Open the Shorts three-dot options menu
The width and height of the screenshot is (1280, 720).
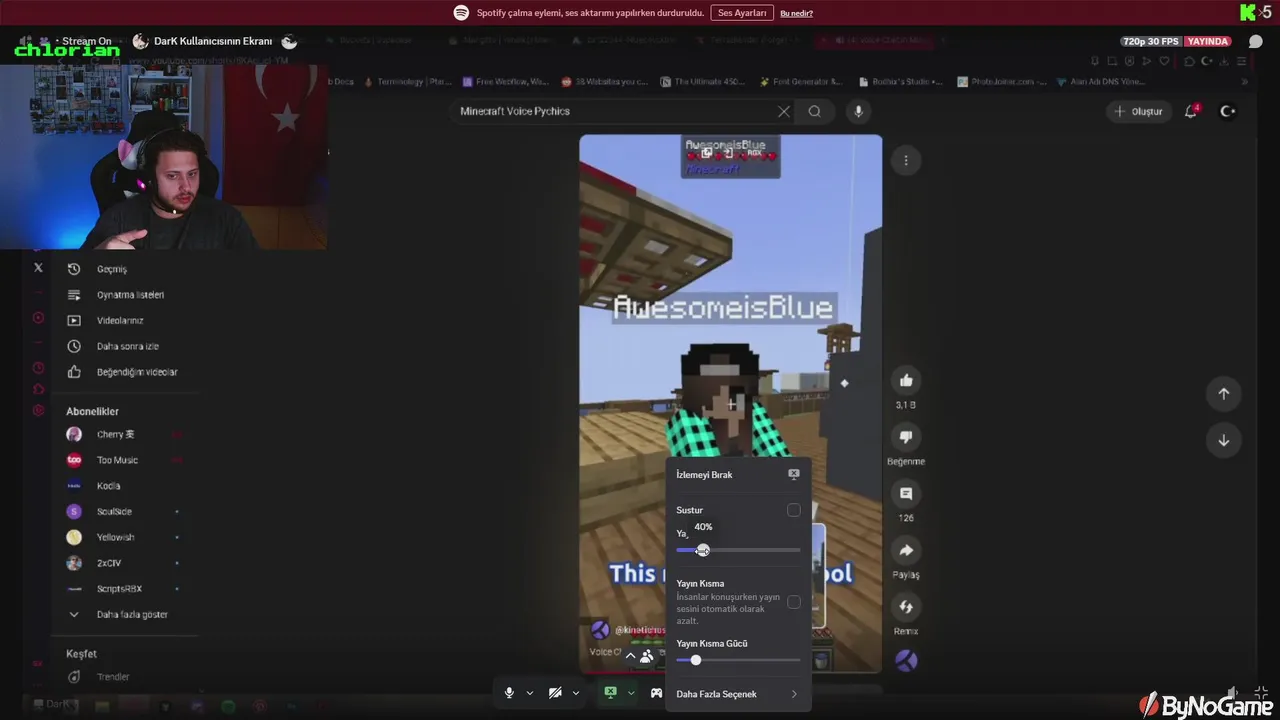906,160
